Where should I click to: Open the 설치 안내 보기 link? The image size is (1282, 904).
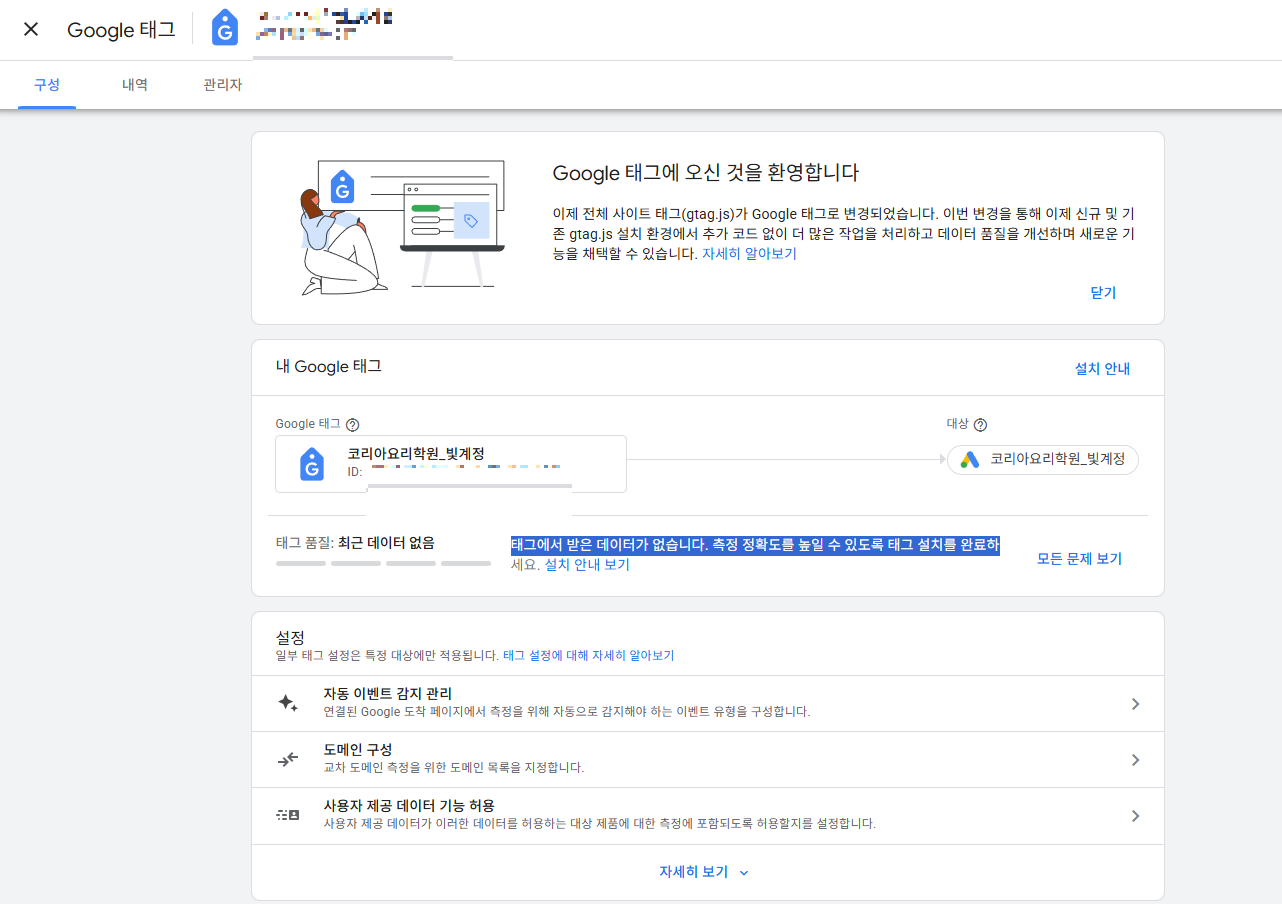click(587, 565)
